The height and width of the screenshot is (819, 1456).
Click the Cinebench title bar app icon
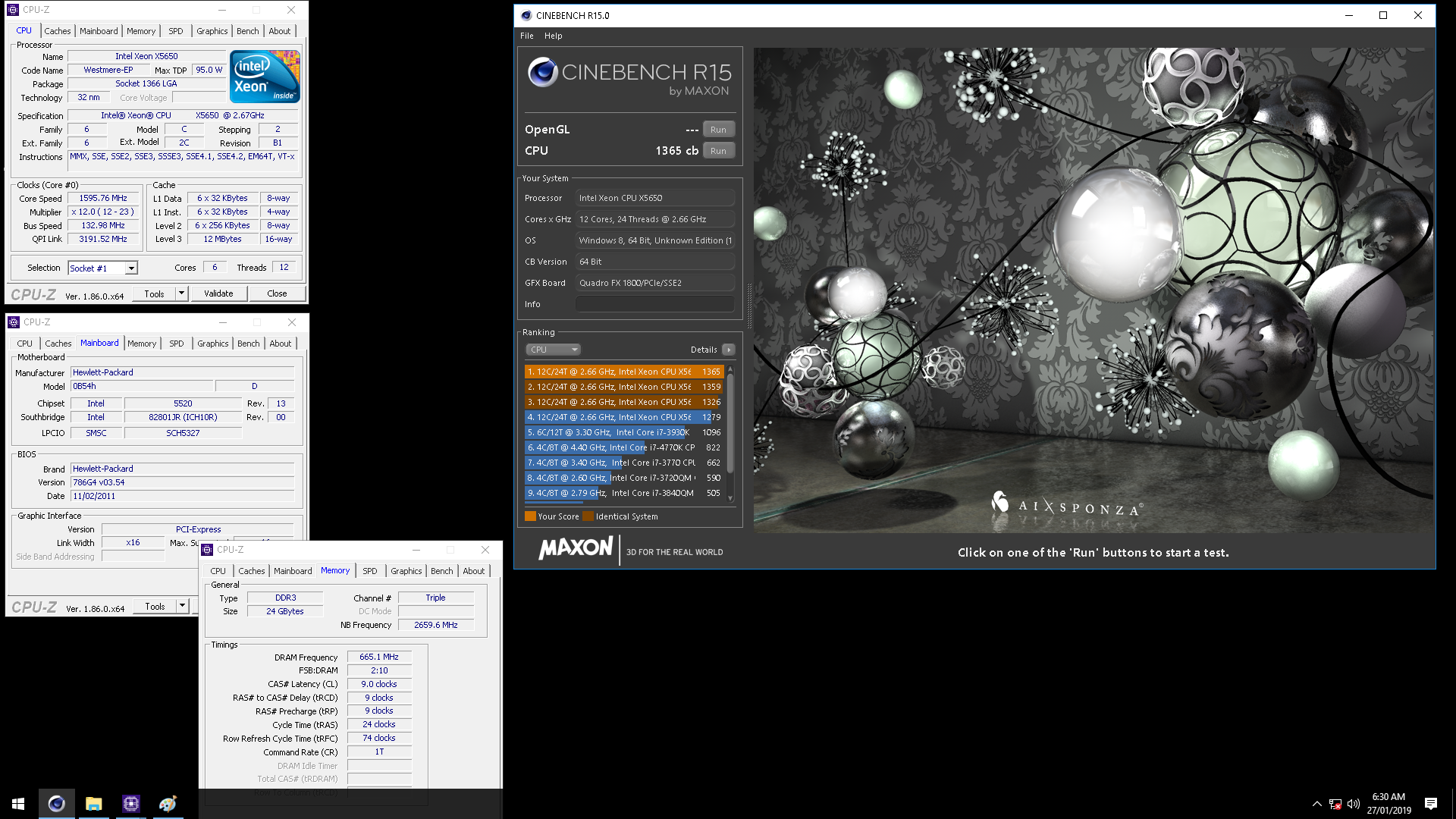(x=526, y=15)
